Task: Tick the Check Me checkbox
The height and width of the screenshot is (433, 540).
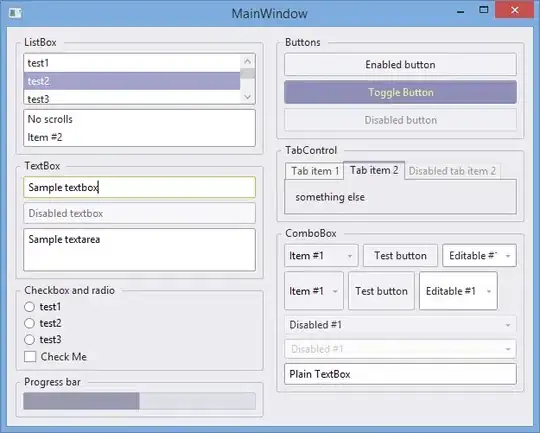Action: 30,357
